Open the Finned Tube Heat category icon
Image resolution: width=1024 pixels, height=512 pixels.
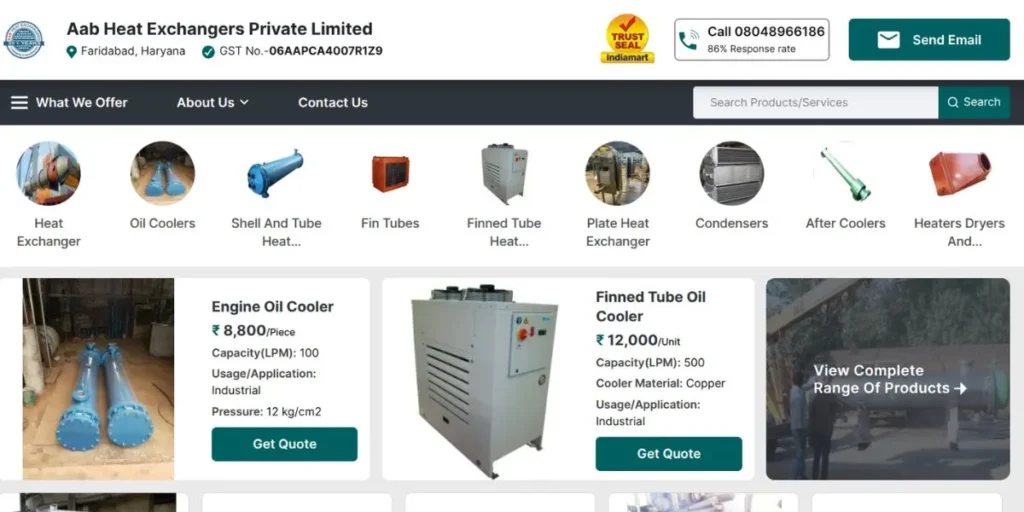pyautogui.click(x=504, y=173)
